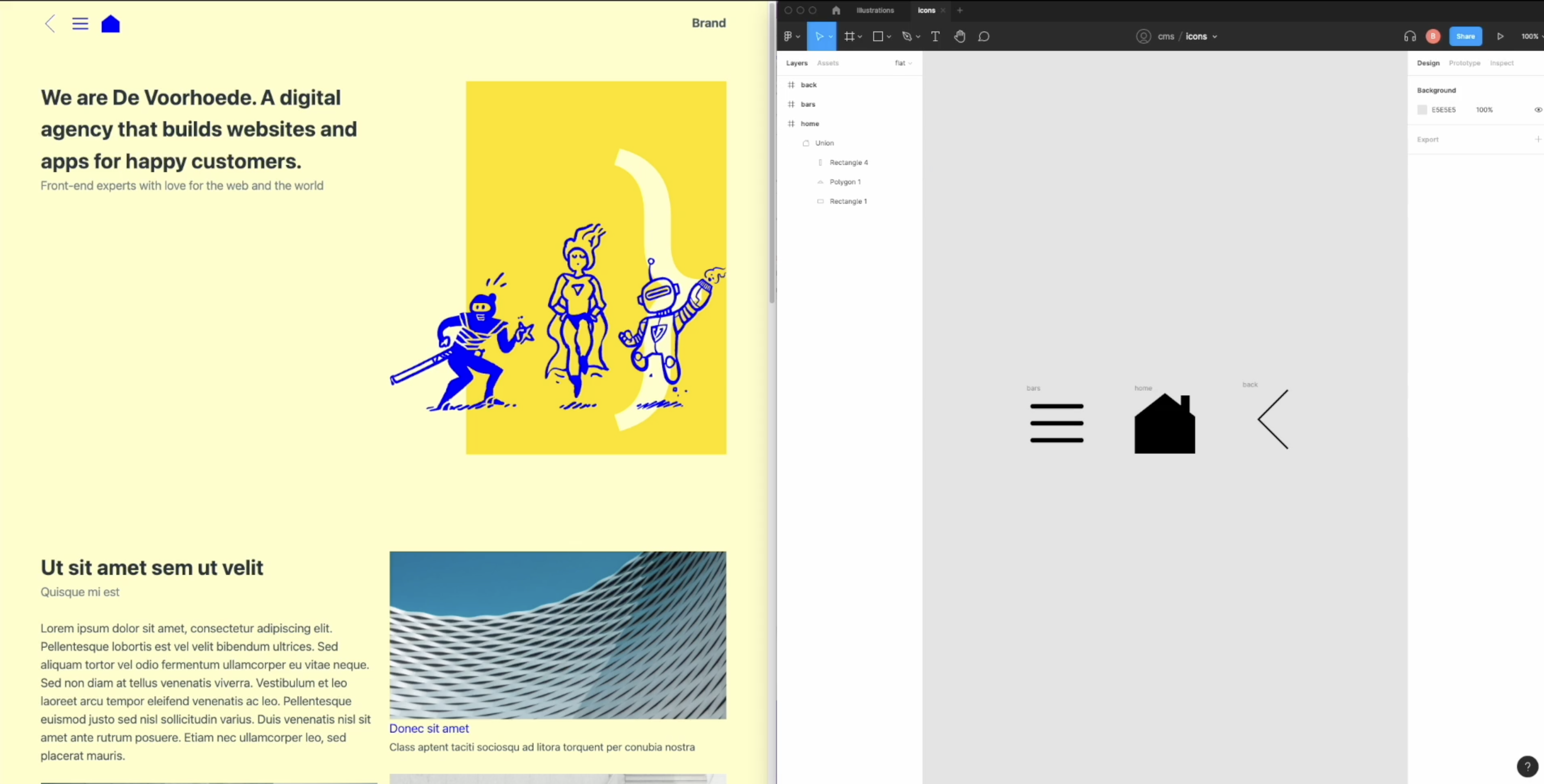Click the E5E5E5 background color swatch
1544x784 pixels.
click(x=1423, y=110)
